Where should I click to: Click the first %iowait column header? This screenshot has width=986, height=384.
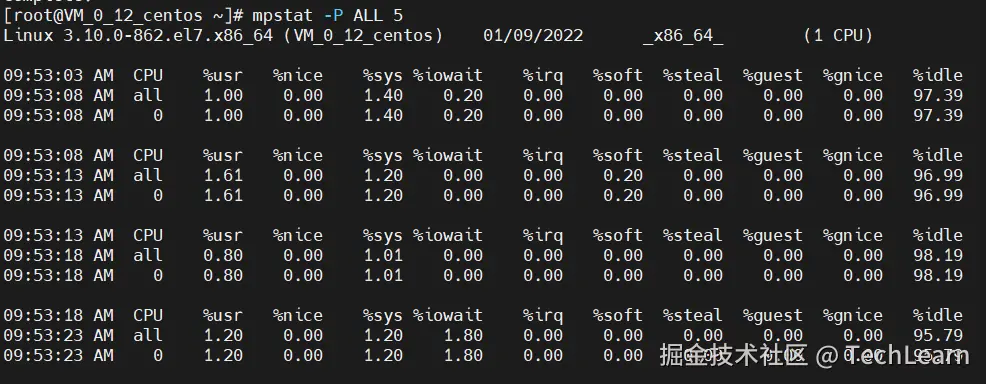(448, 76)
